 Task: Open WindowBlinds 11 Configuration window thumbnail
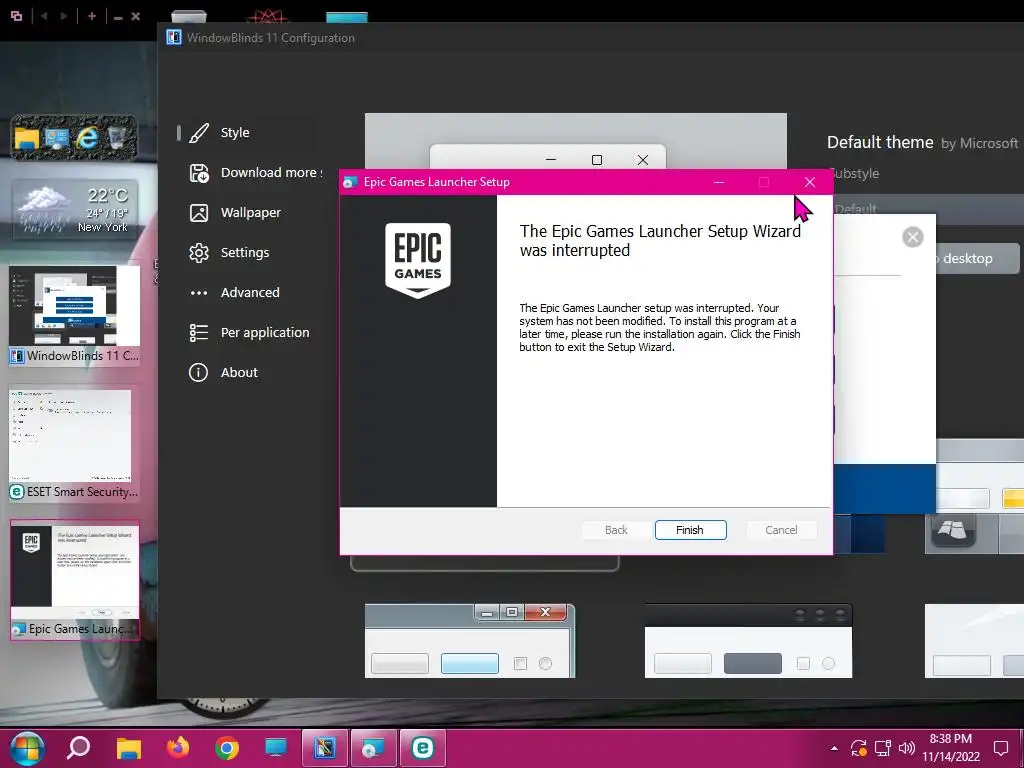click(x=74, y=315)
